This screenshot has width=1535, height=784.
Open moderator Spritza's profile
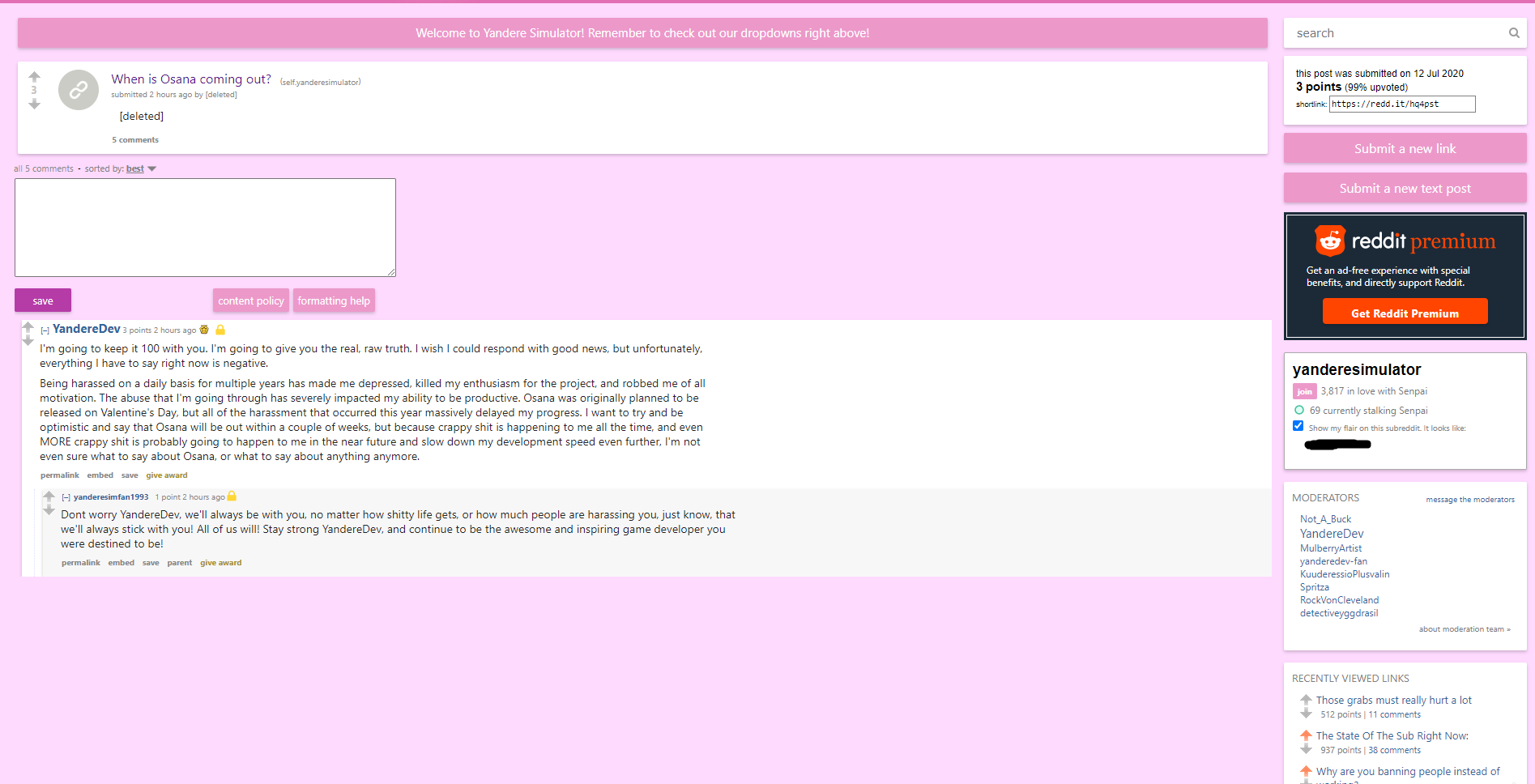point(1315,587)
